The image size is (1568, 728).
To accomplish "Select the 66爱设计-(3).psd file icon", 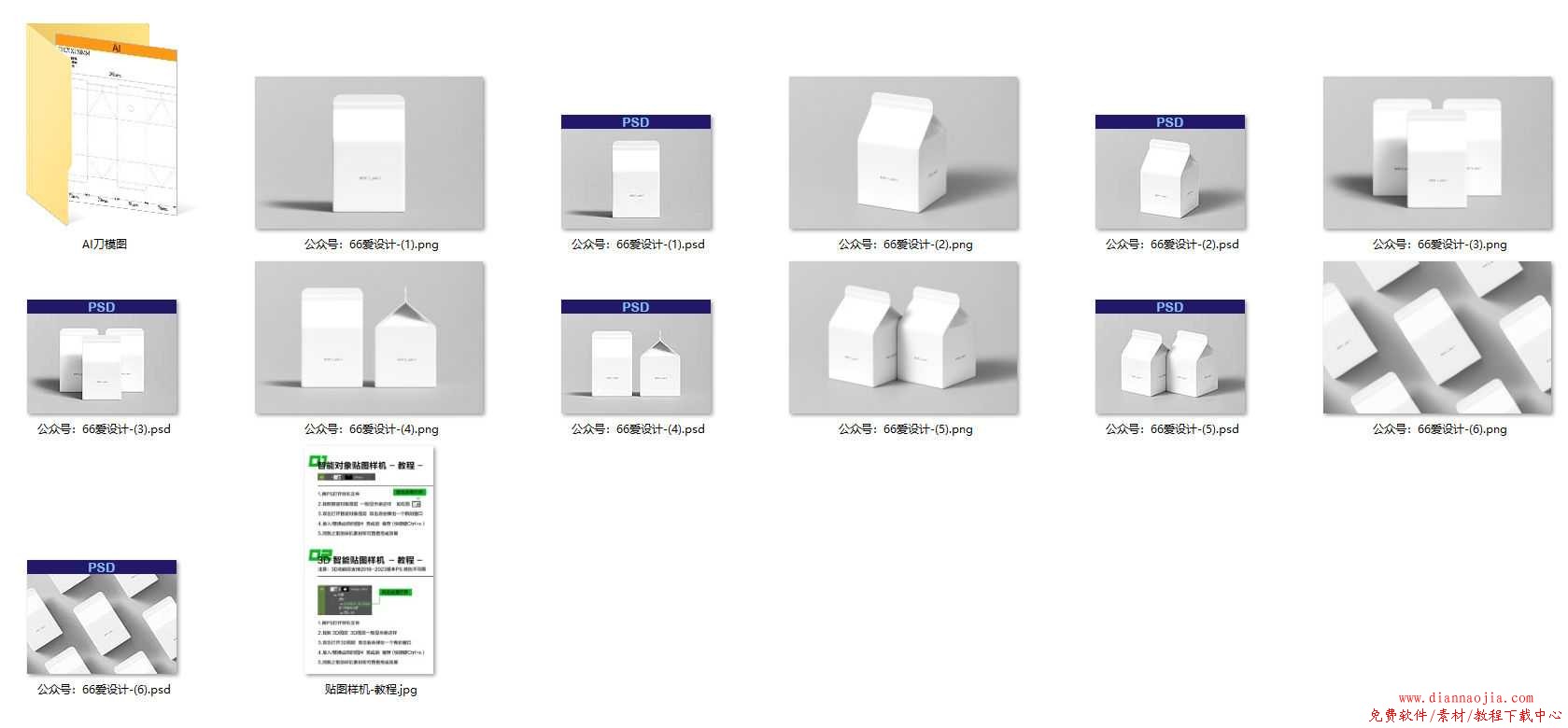I will [x=102, y=357].
